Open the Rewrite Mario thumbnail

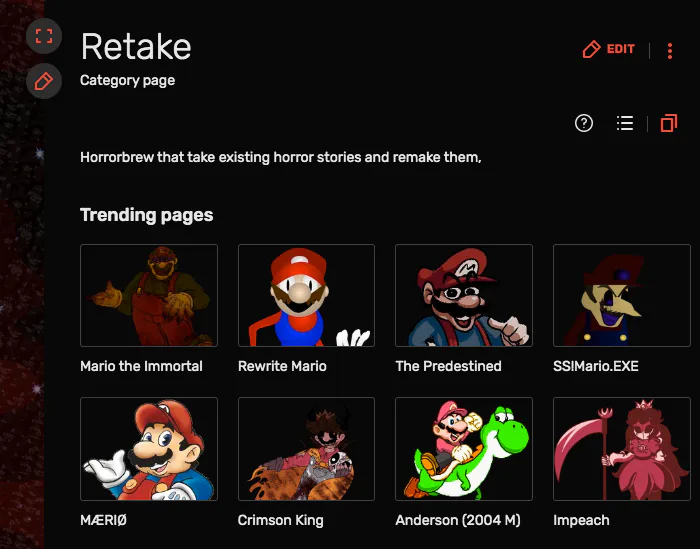pyautogui.click(x=306, y=295)
